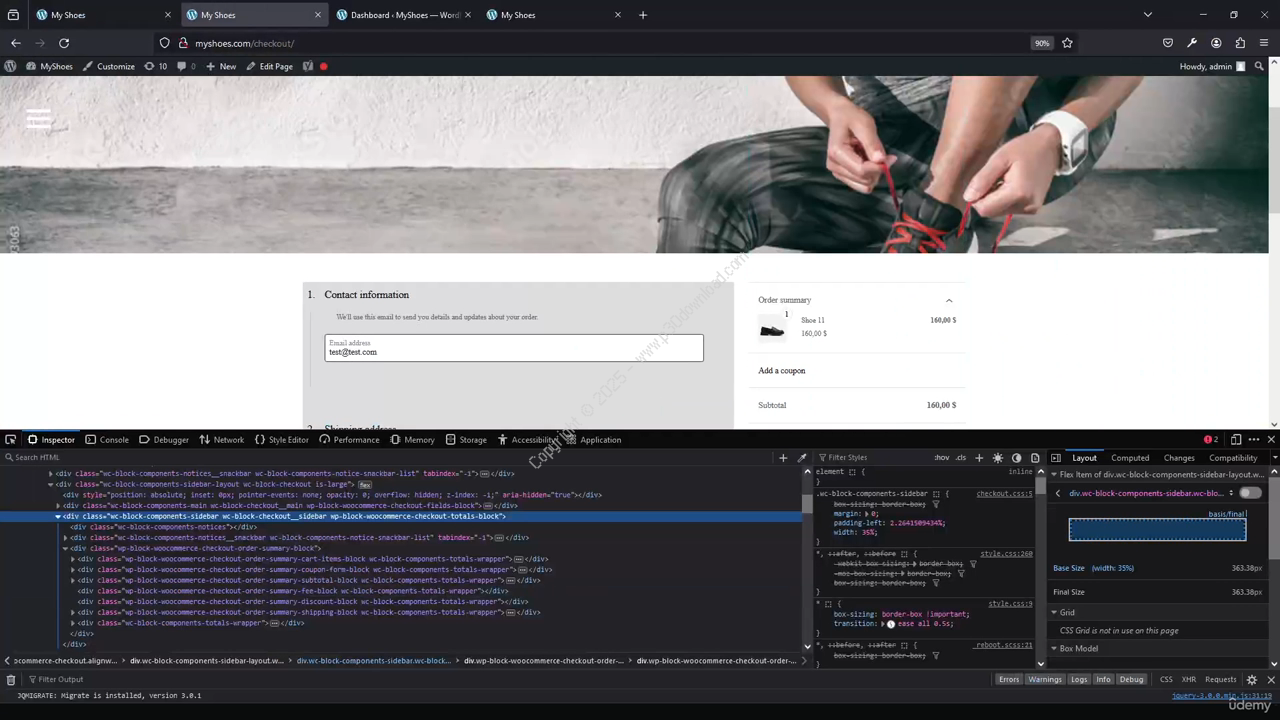
Task: Open the DevTools more options menu
Action: coord(1254,439)
